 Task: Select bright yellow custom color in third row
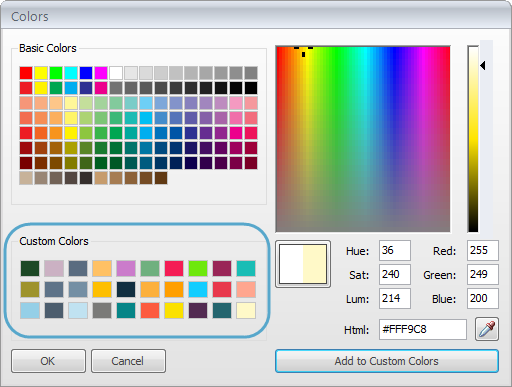click(x=174, y=310)
